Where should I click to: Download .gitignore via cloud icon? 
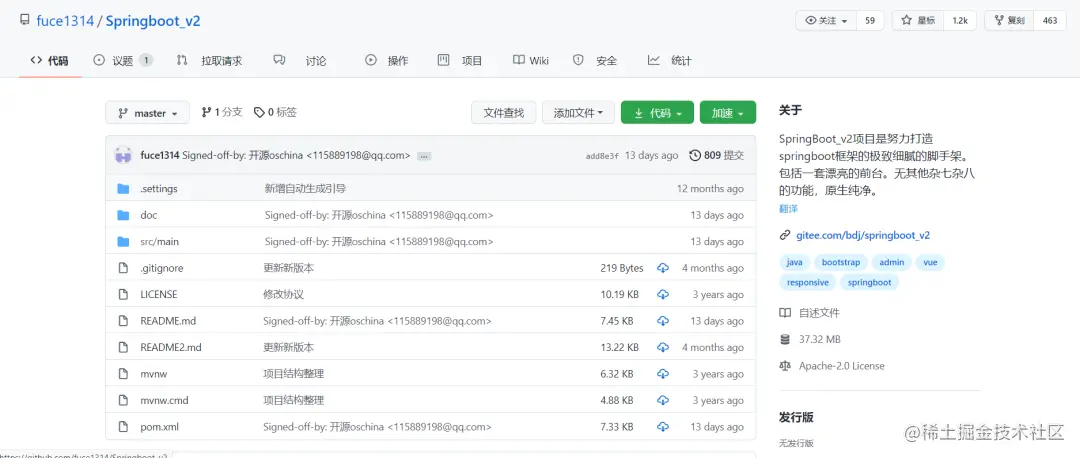click(x=663, y=268)
